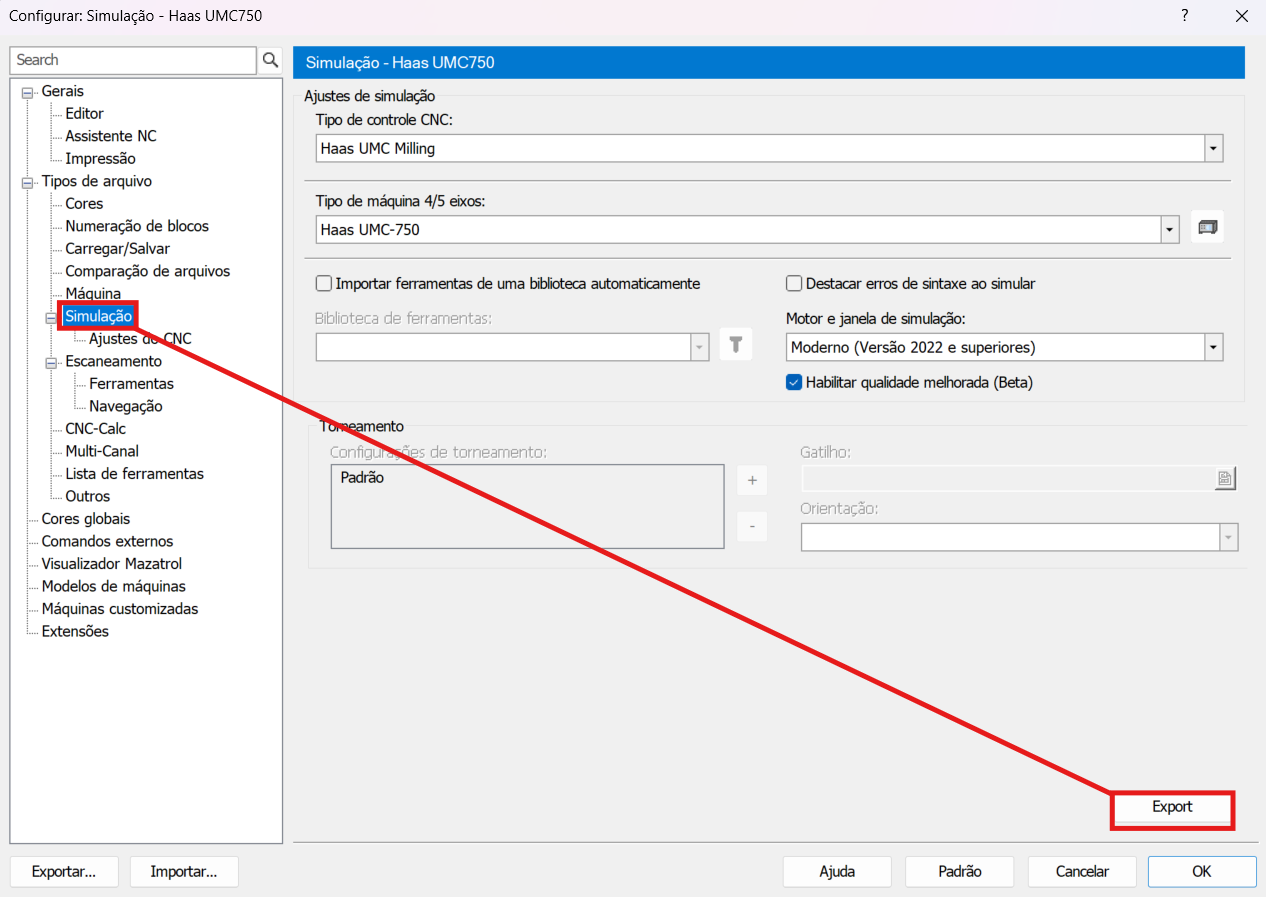Confirm settings with OK button
Viewport: 1266px width, 897px height.
pos(1202,871)
